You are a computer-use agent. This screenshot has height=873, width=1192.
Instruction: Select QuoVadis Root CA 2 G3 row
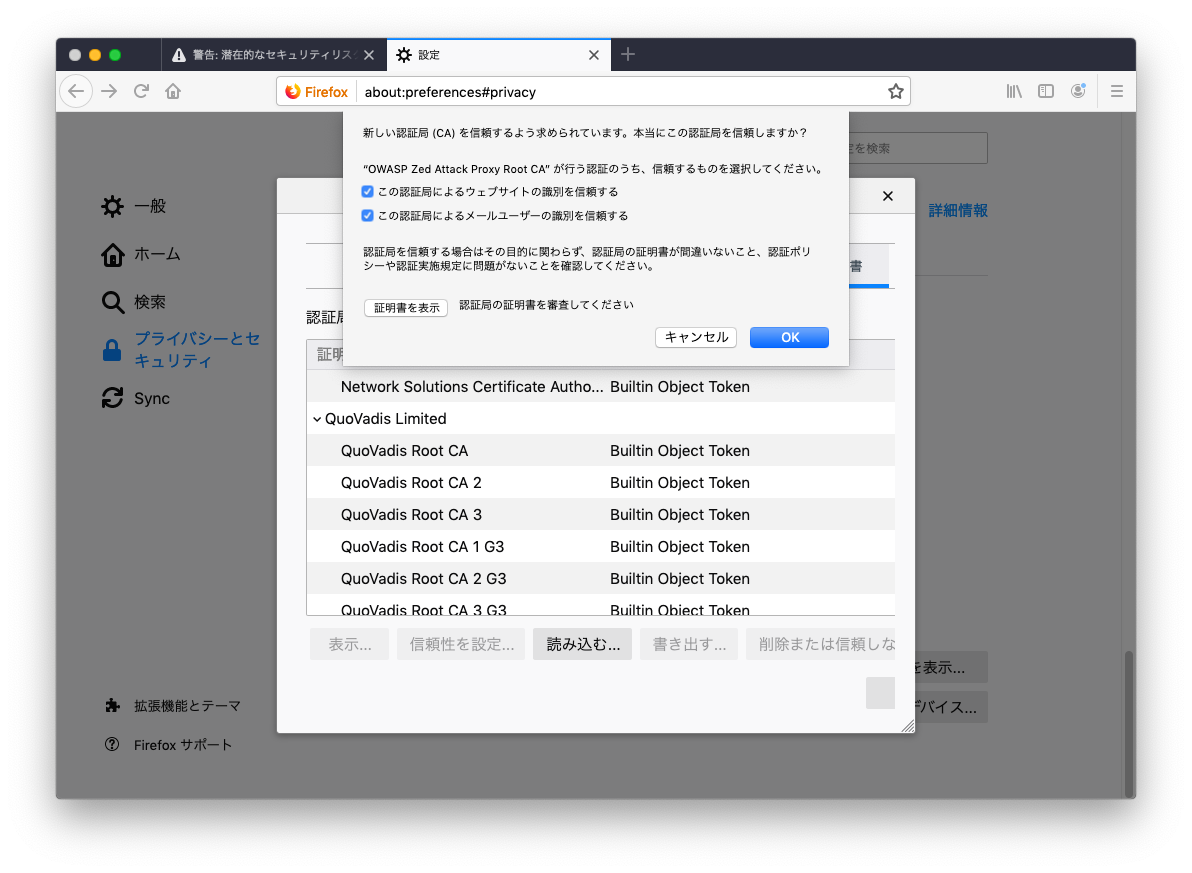(601, 579)
